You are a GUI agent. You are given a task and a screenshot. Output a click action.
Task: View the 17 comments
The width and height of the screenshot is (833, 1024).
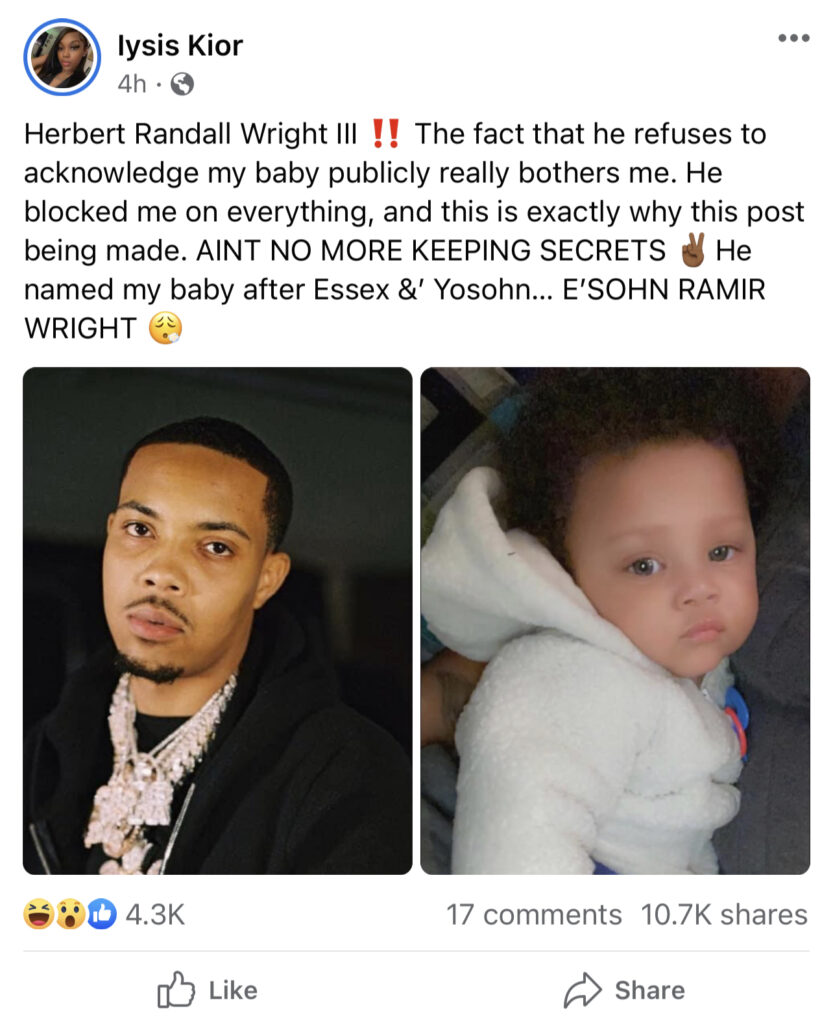coord(534,914)
